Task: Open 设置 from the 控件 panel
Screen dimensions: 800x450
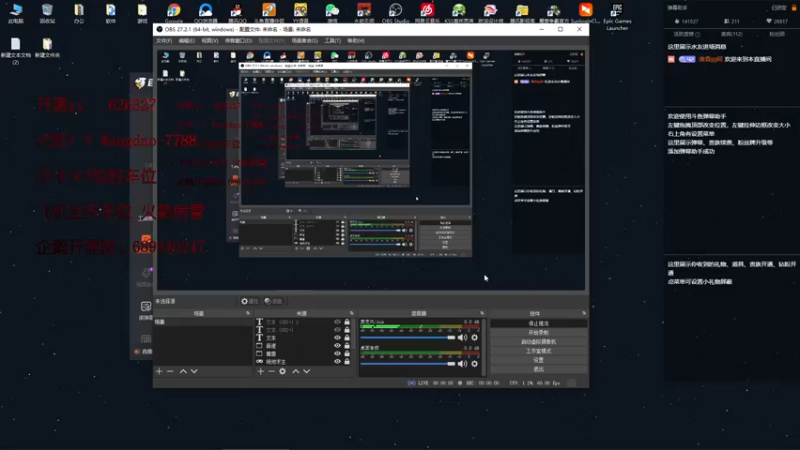Action: tap(538, 360)
